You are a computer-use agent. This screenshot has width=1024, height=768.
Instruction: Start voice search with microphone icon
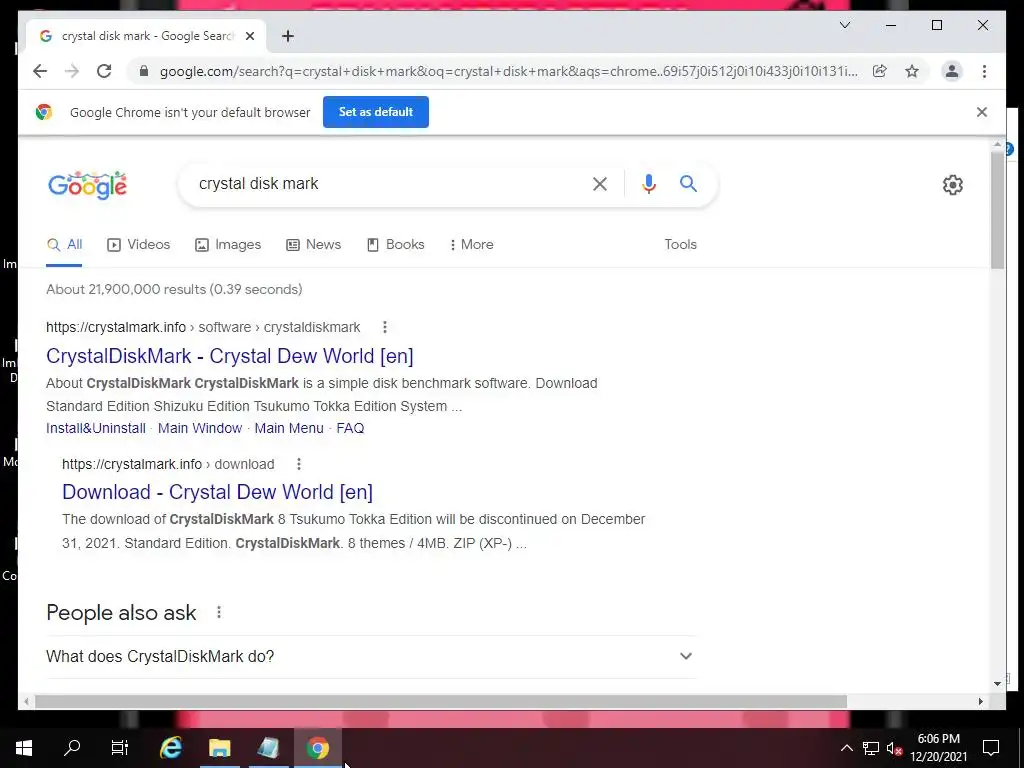[x=648, y=184]
